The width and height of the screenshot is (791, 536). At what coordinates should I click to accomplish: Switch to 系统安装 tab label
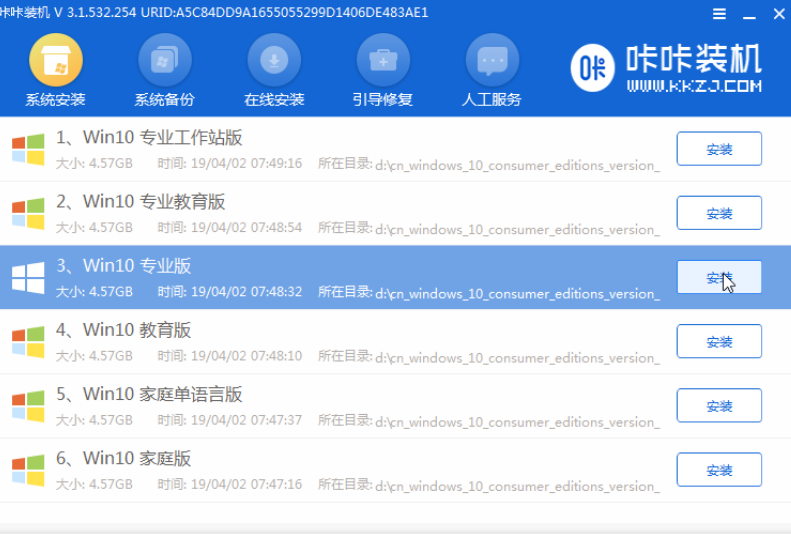coord(55,100)
